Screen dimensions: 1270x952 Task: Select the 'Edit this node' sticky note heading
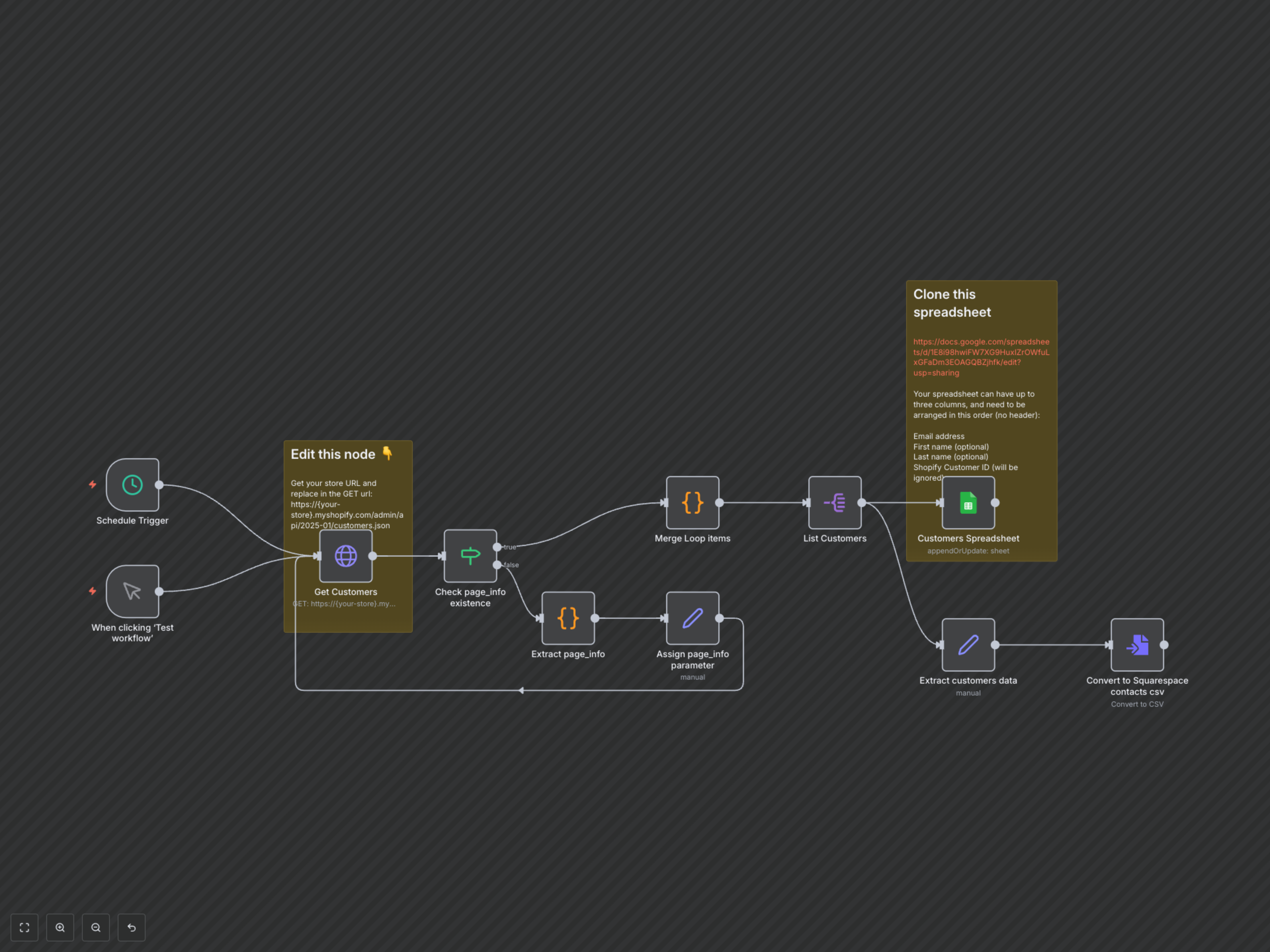333,455
